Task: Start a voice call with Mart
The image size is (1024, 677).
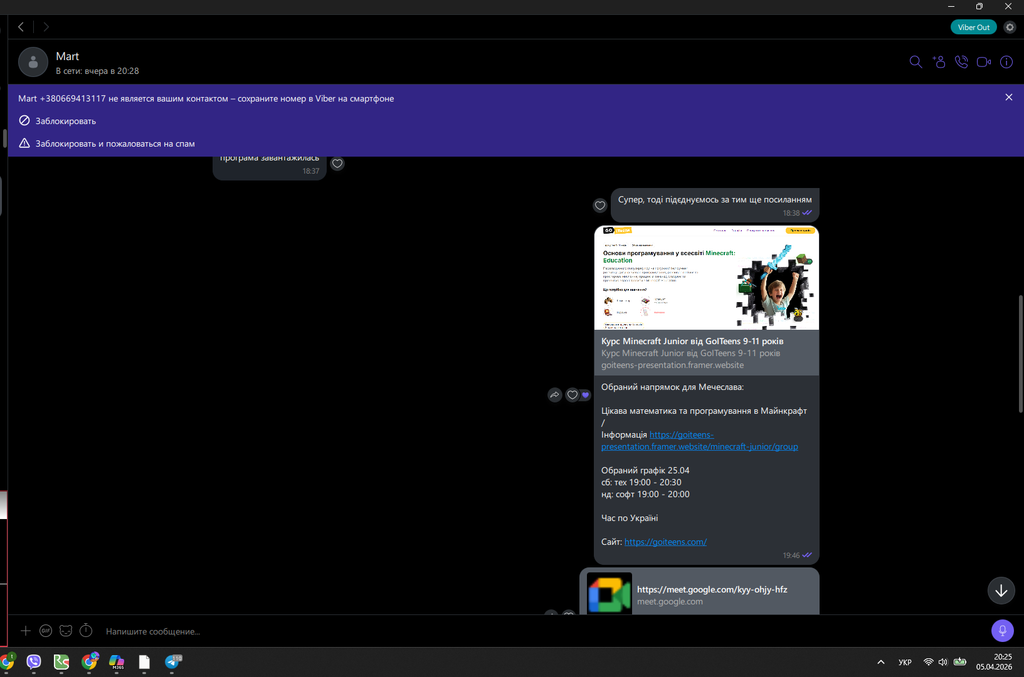Action: tap(961, 62)
